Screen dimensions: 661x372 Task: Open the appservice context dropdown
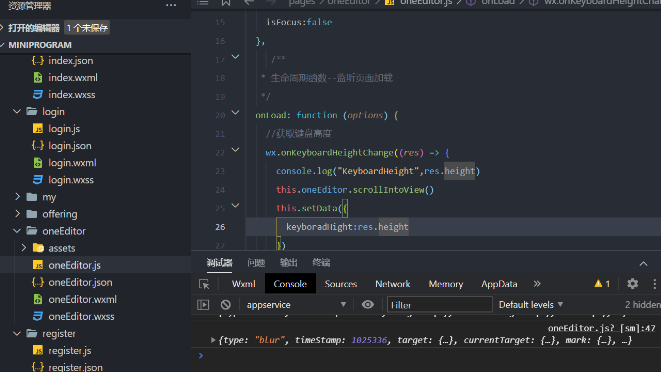(296, 305)
